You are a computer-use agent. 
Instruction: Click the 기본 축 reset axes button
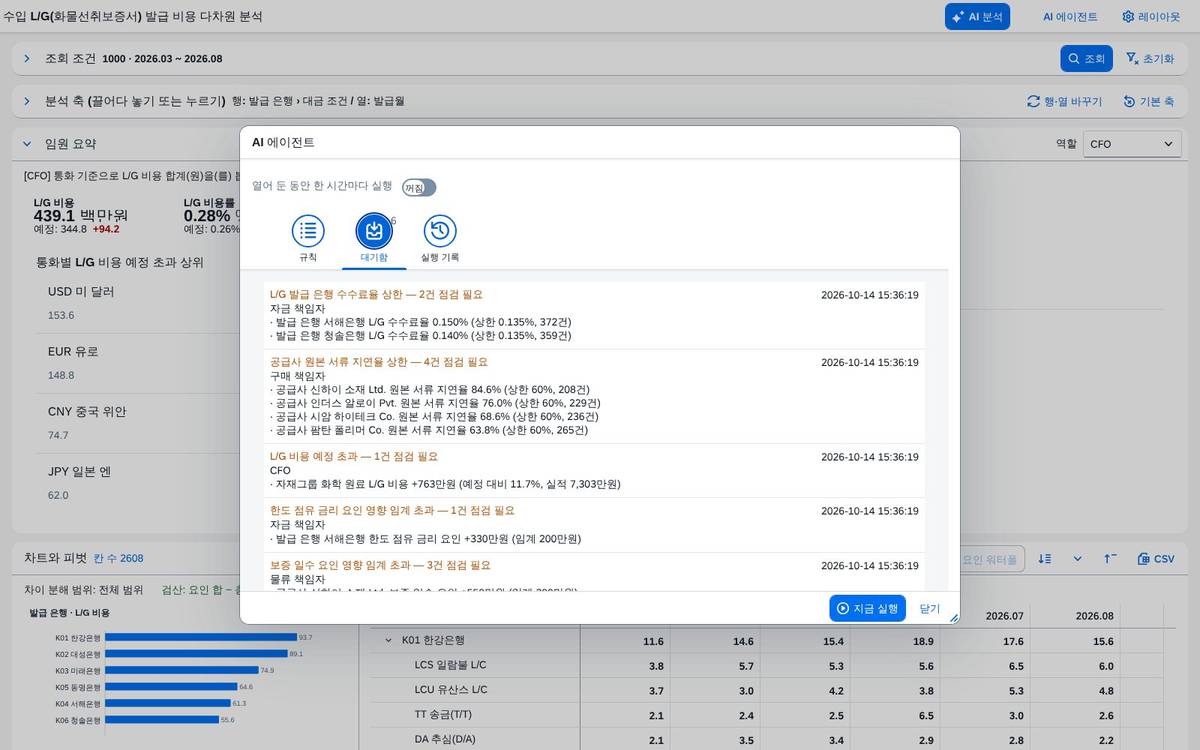[1148, 101]
